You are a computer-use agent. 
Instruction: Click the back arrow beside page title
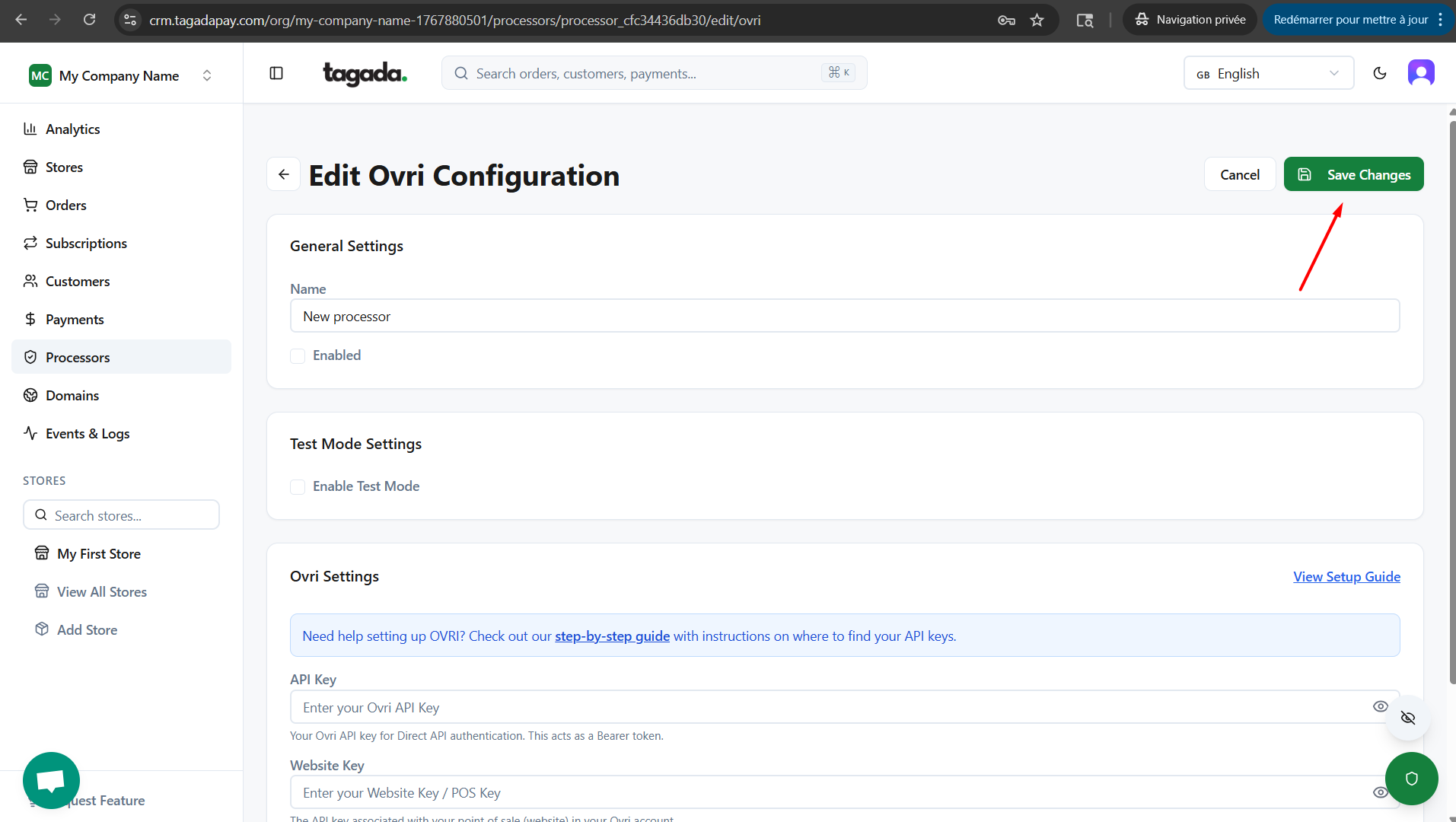pos(283,174)
